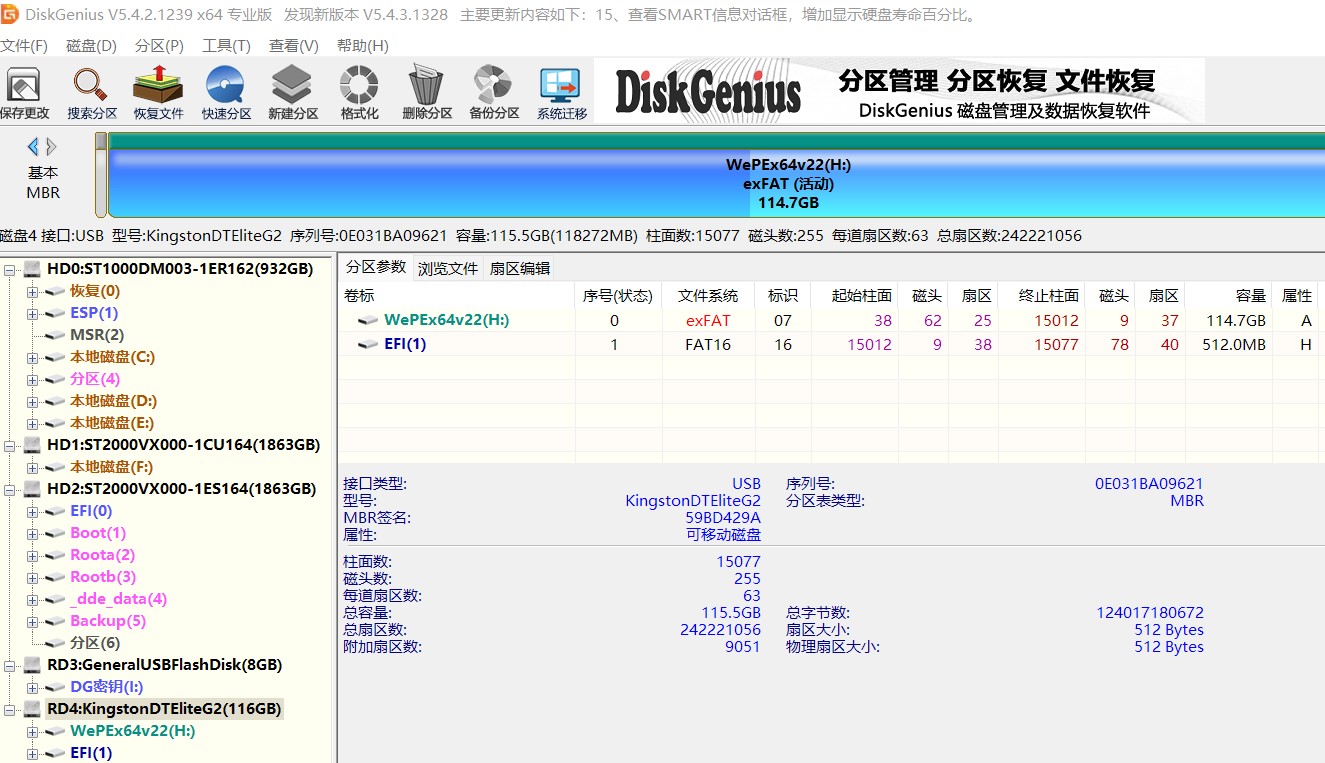
Task: Click the HD1 ST2000VX000-1CU164 disk icon
Action: click(32, 445)
